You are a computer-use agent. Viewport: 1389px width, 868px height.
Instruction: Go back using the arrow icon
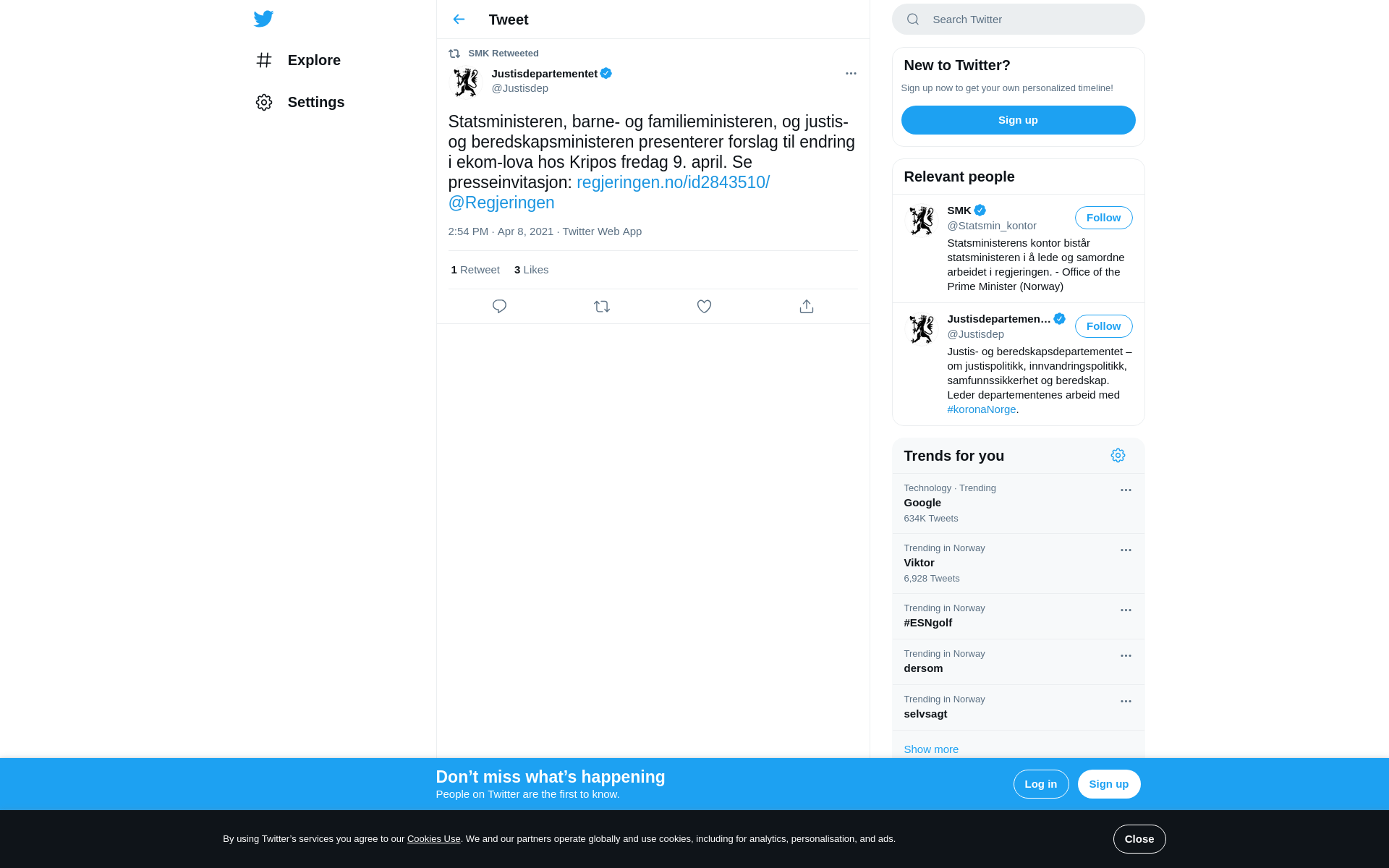click(459, 20)
